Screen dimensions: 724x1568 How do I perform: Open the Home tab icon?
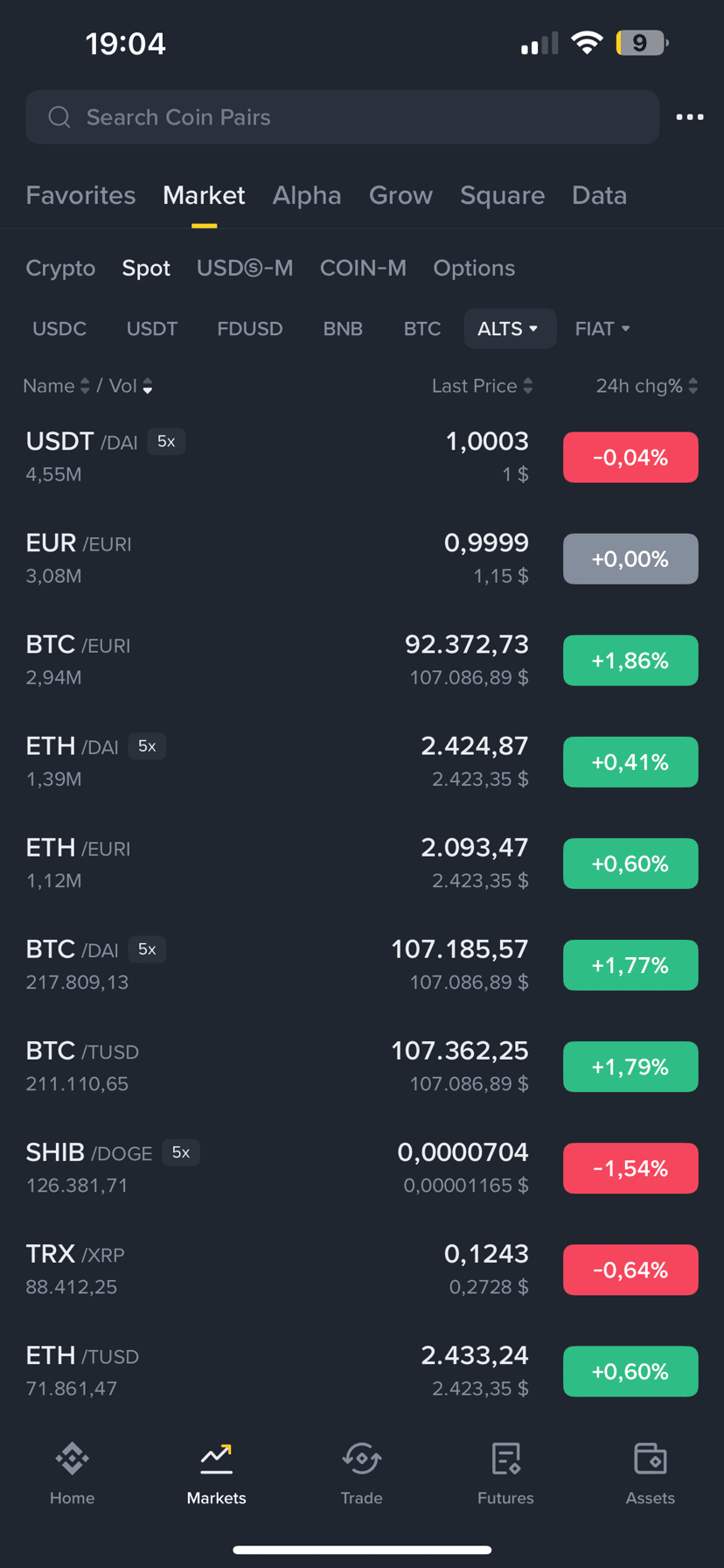(x=72, y=1458)
